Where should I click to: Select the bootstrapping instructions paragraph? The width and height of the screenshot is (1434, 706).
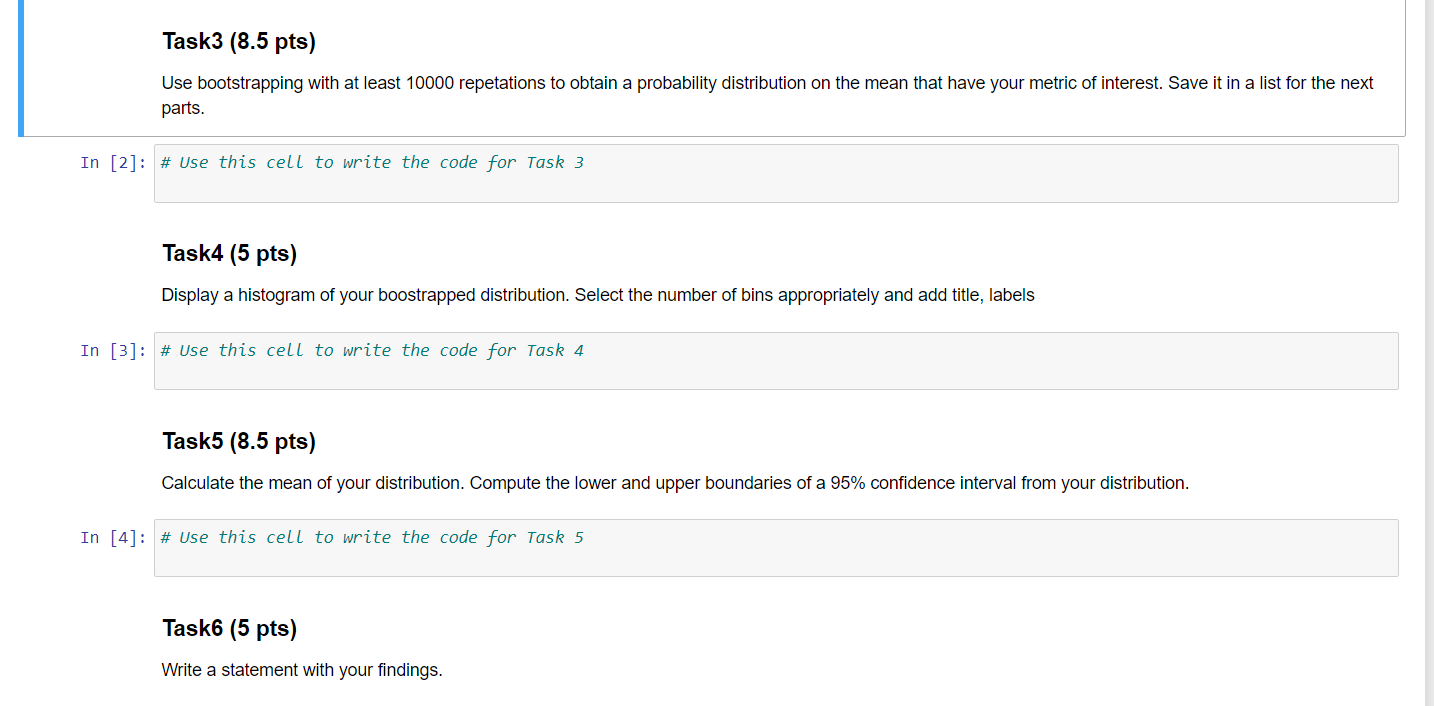700,93
